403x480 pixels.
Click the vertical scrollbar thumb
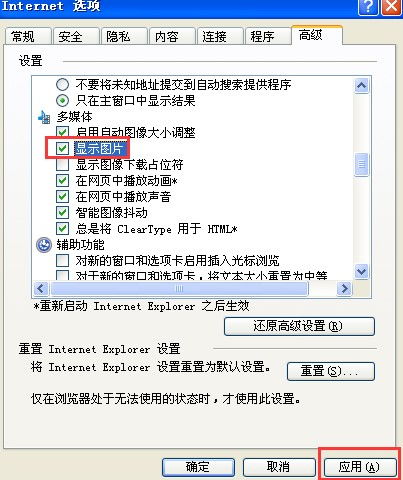(362, 164)
